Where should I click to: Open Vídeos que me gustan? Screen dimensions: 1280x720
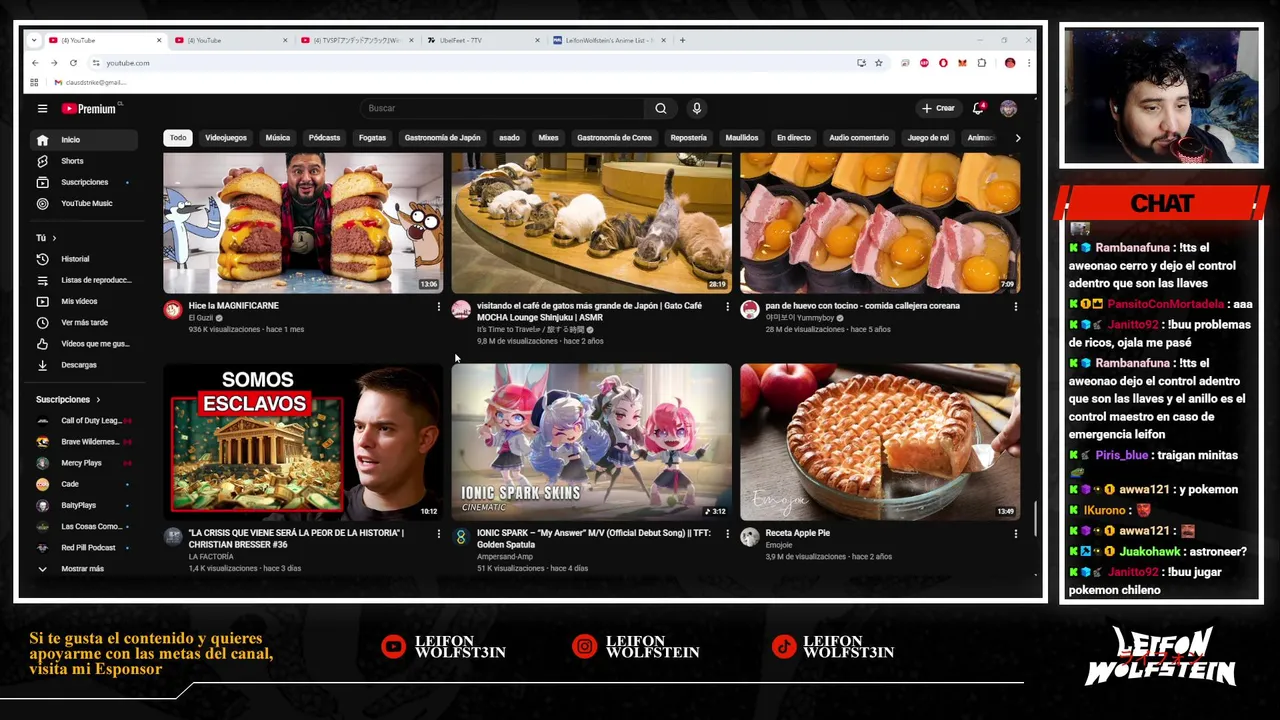coord(84,343)
